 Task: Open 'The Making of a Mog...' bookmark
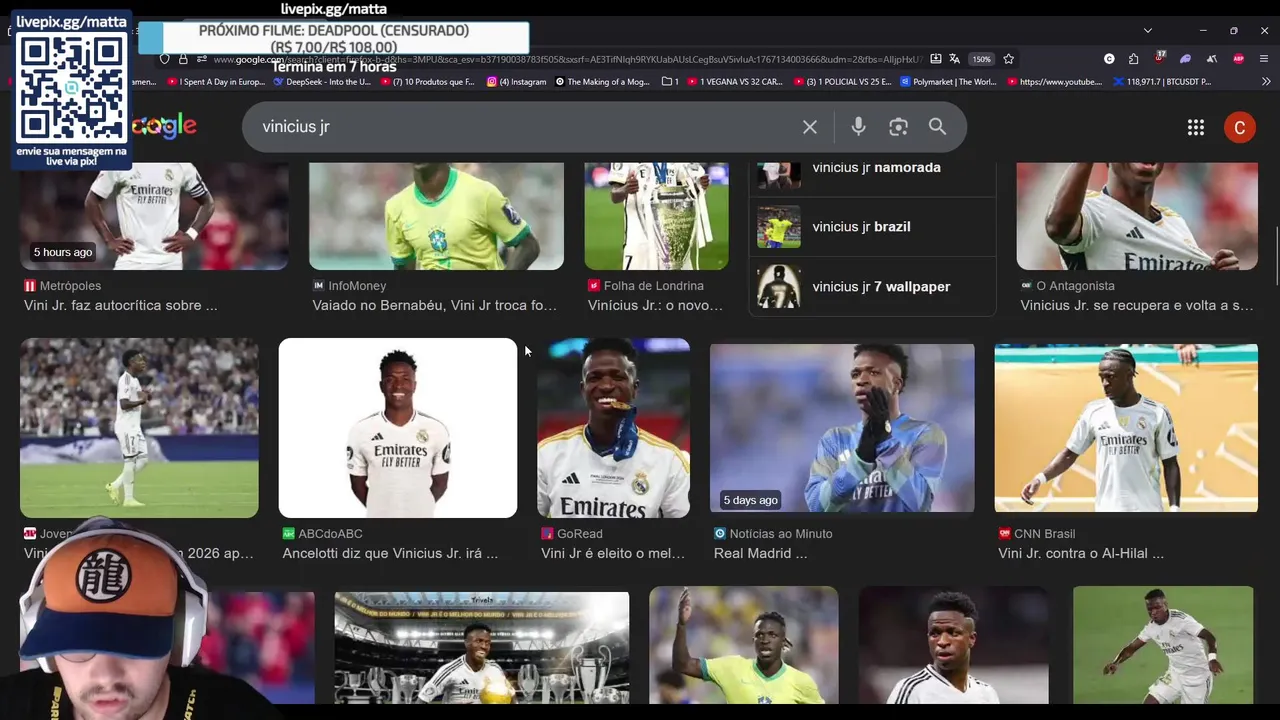click(603, 82)
